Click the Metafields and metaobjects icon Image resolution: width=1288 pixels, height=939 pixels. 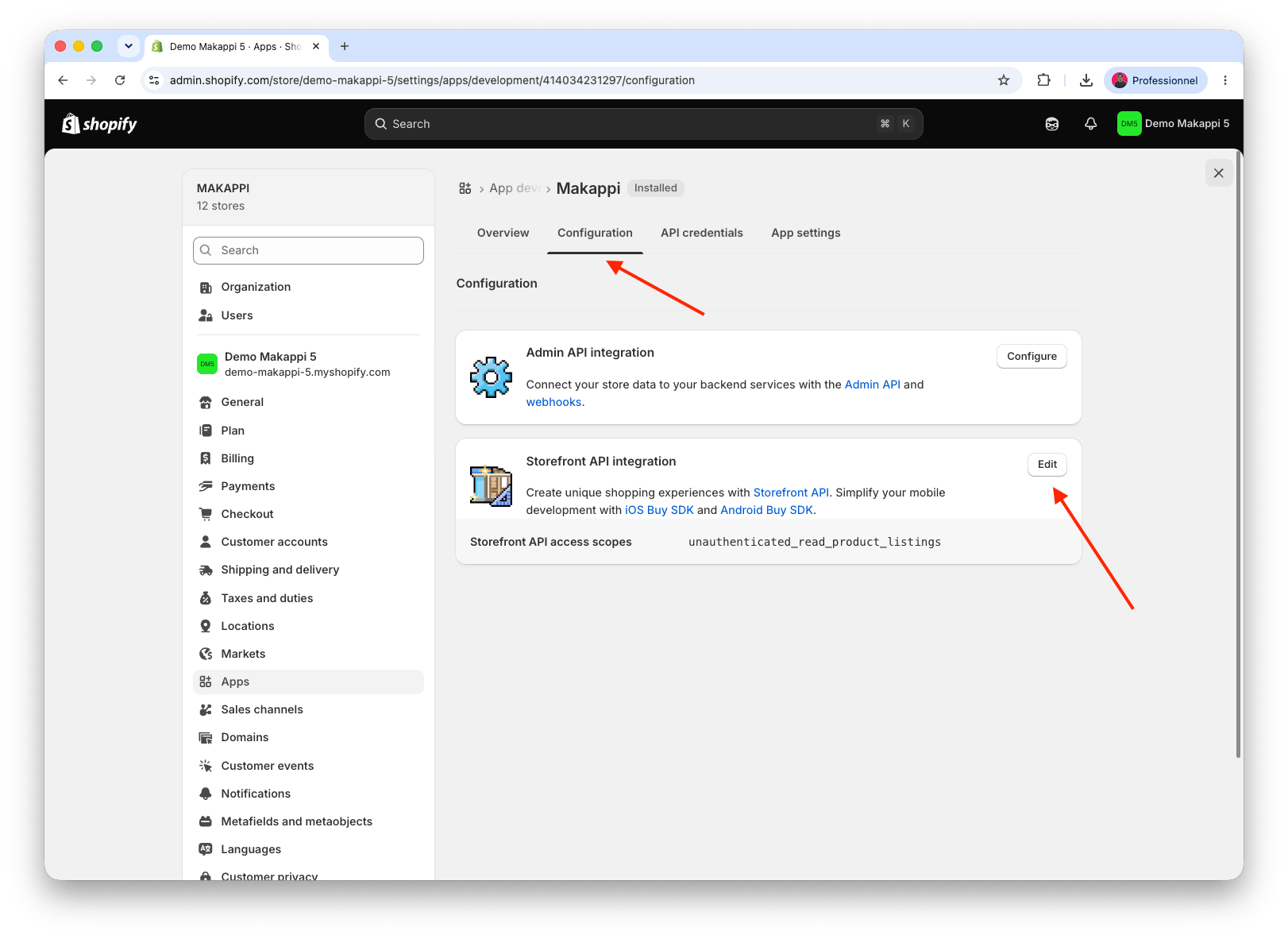point(206,821)
